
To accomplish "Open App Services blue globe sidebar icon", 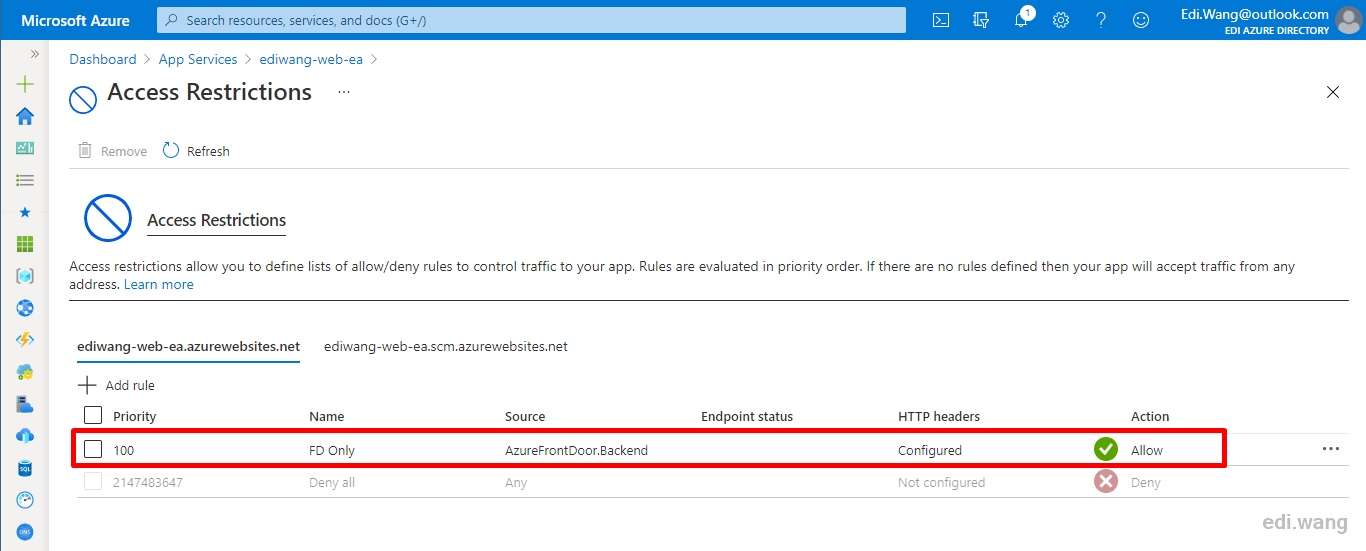I will (x=25, y=308).
